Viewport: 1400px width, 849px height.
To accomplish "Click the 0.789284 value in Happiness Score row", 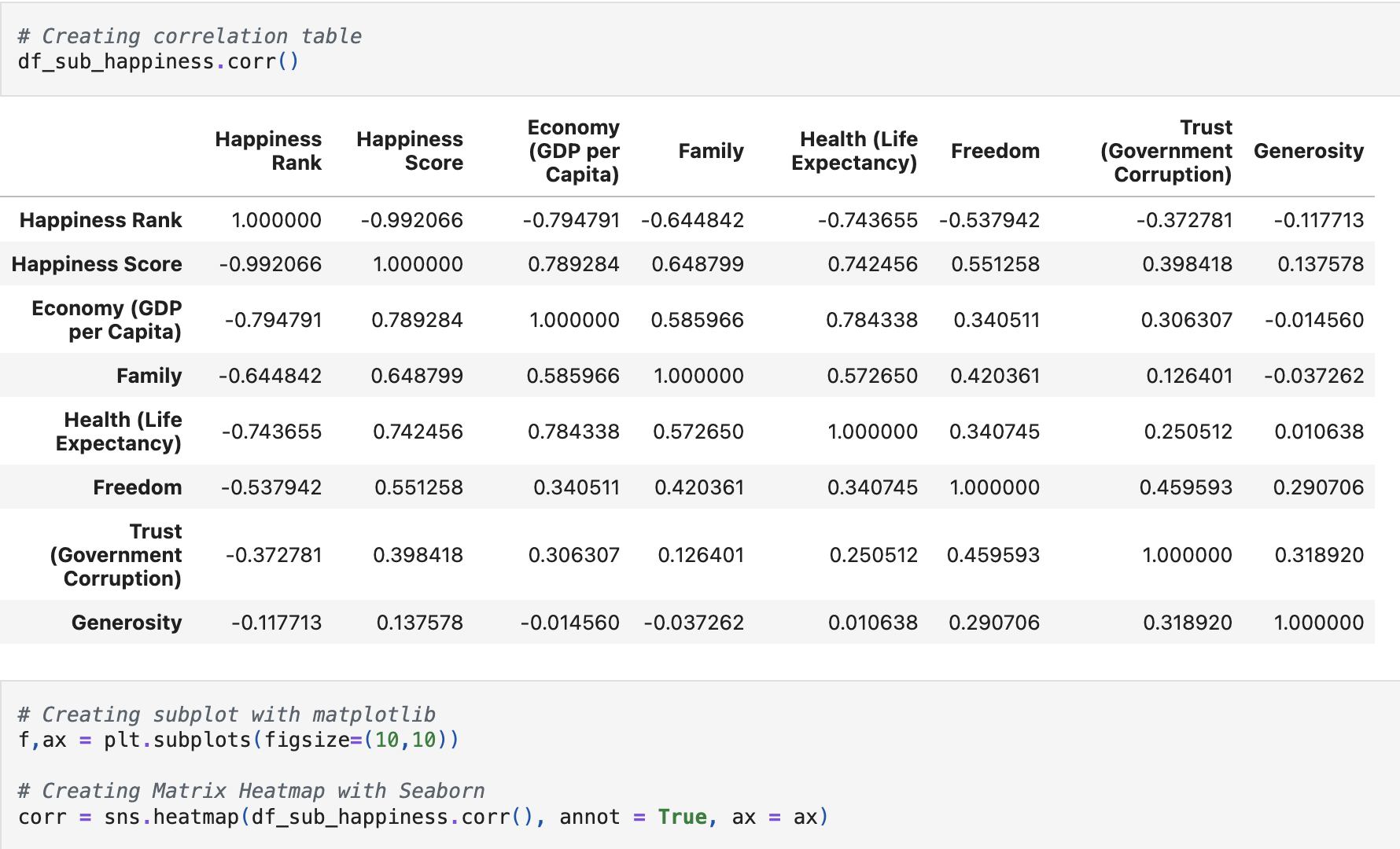I will click(573, 264).
